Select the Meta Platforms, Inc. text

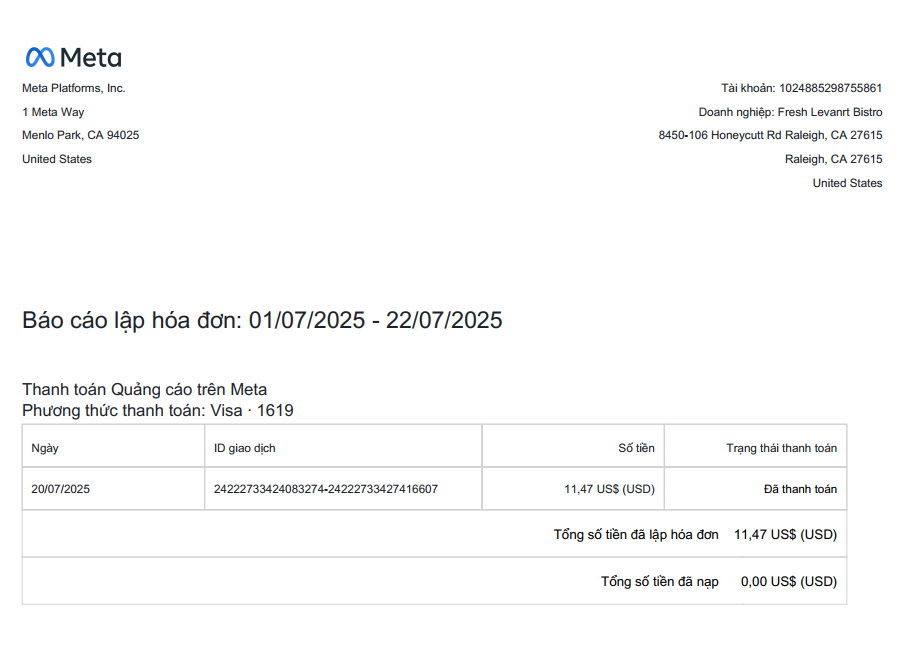73,88
